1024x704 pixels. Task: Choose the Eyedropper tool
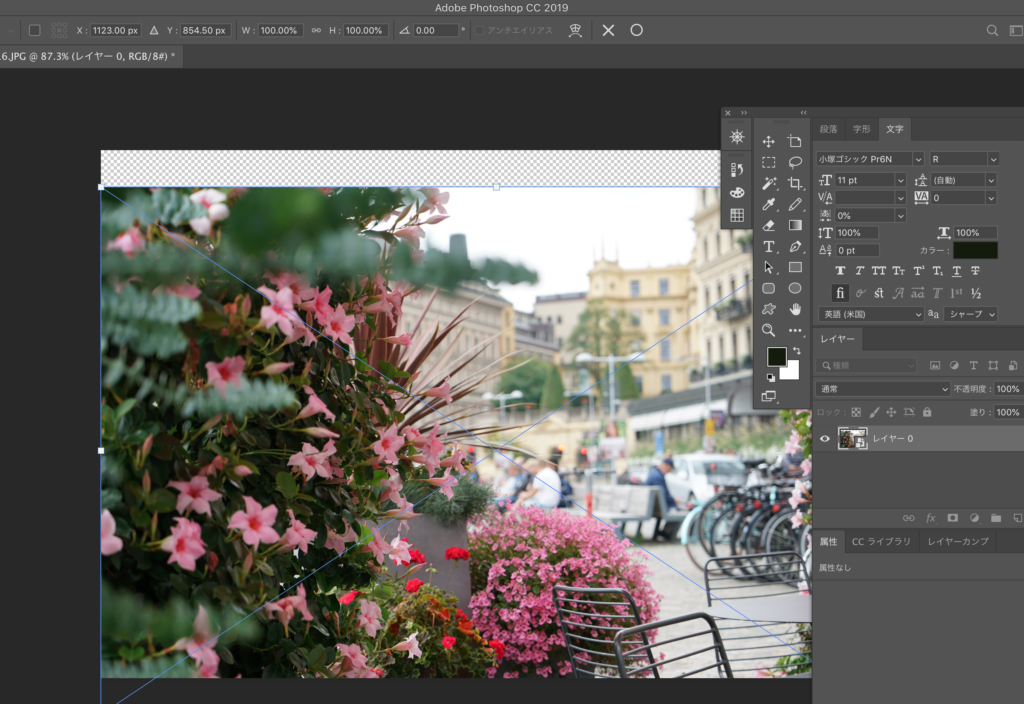[769, 205]
